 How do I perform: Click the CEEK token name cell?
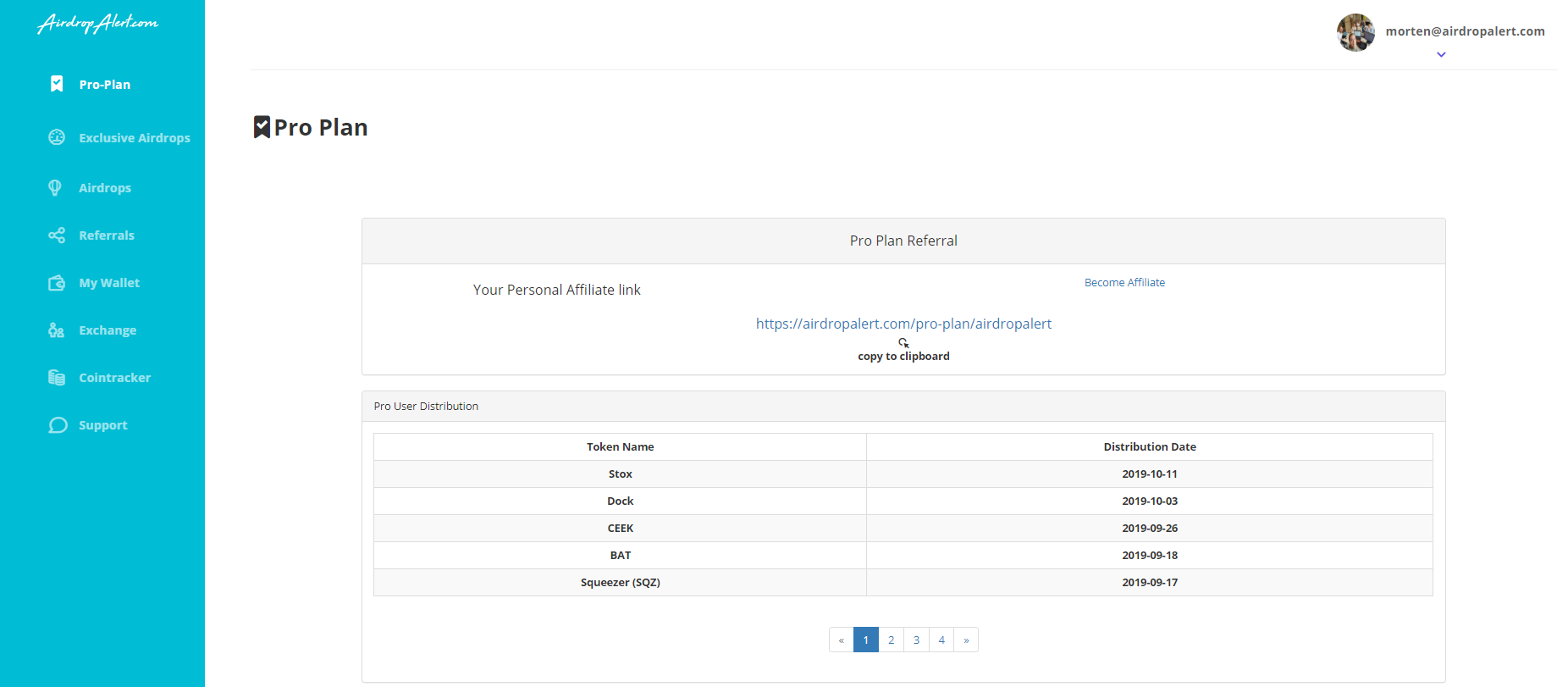click(621, 529)
